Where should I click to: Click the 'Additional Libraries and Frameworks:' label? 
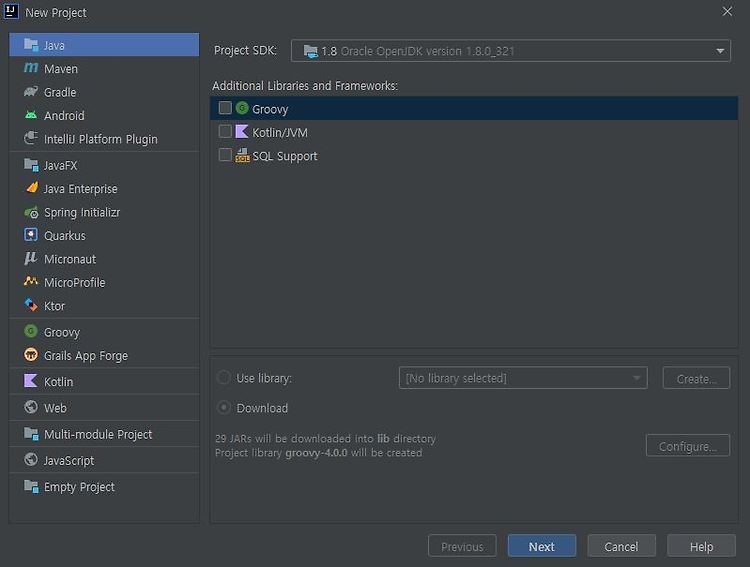point(305,86)
